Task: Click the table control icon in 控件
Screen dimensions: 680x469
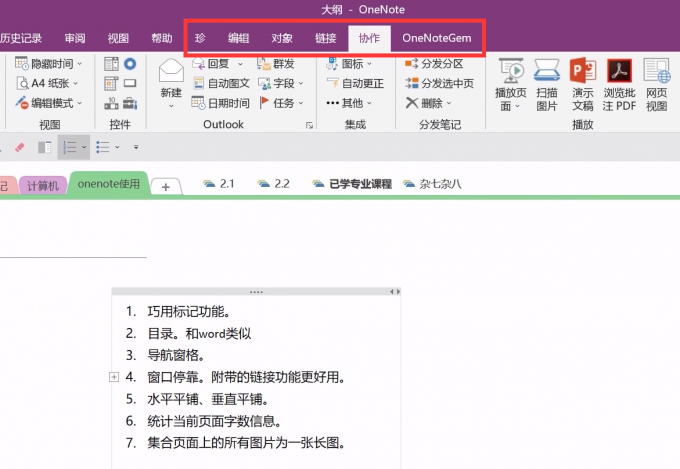Action: pos(111,64)
